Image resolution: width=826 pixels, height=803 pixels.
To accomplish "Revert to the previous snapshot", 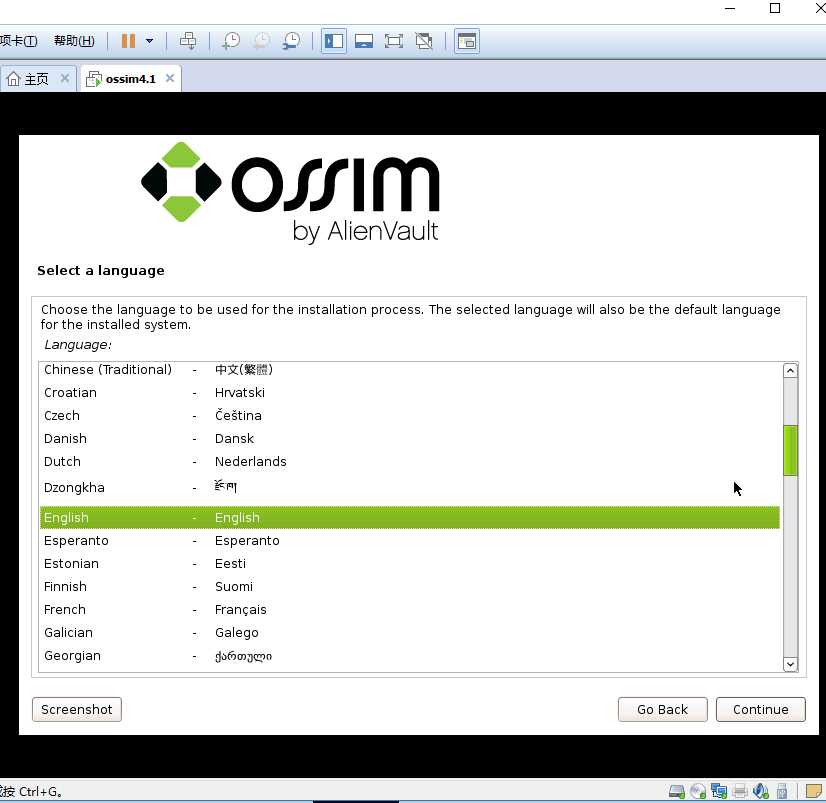I will point(261,41).
